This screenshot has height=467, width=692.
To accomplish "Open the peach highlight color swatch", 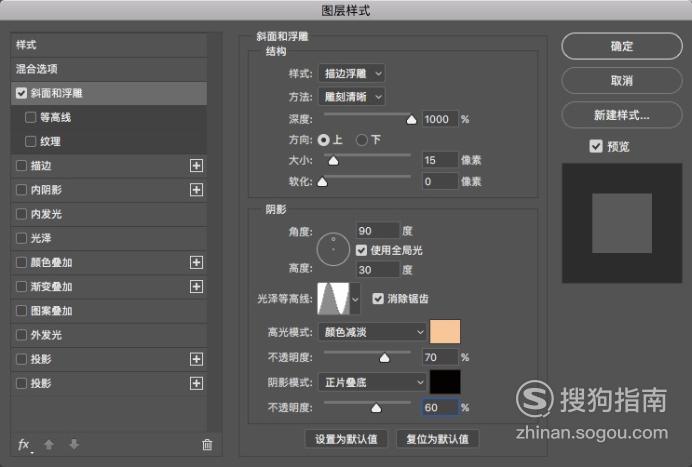I will (x=445, y=332).
